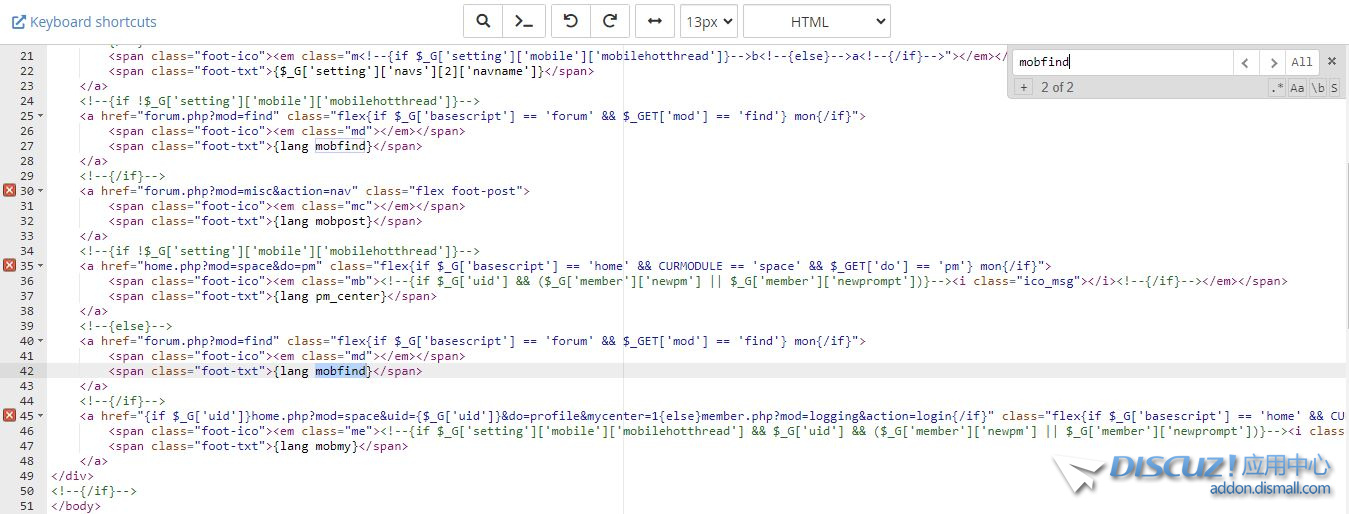Click the All button in search box
Image resolution: width=1349 pixels, height=514 pixels.
[1301, 62]
